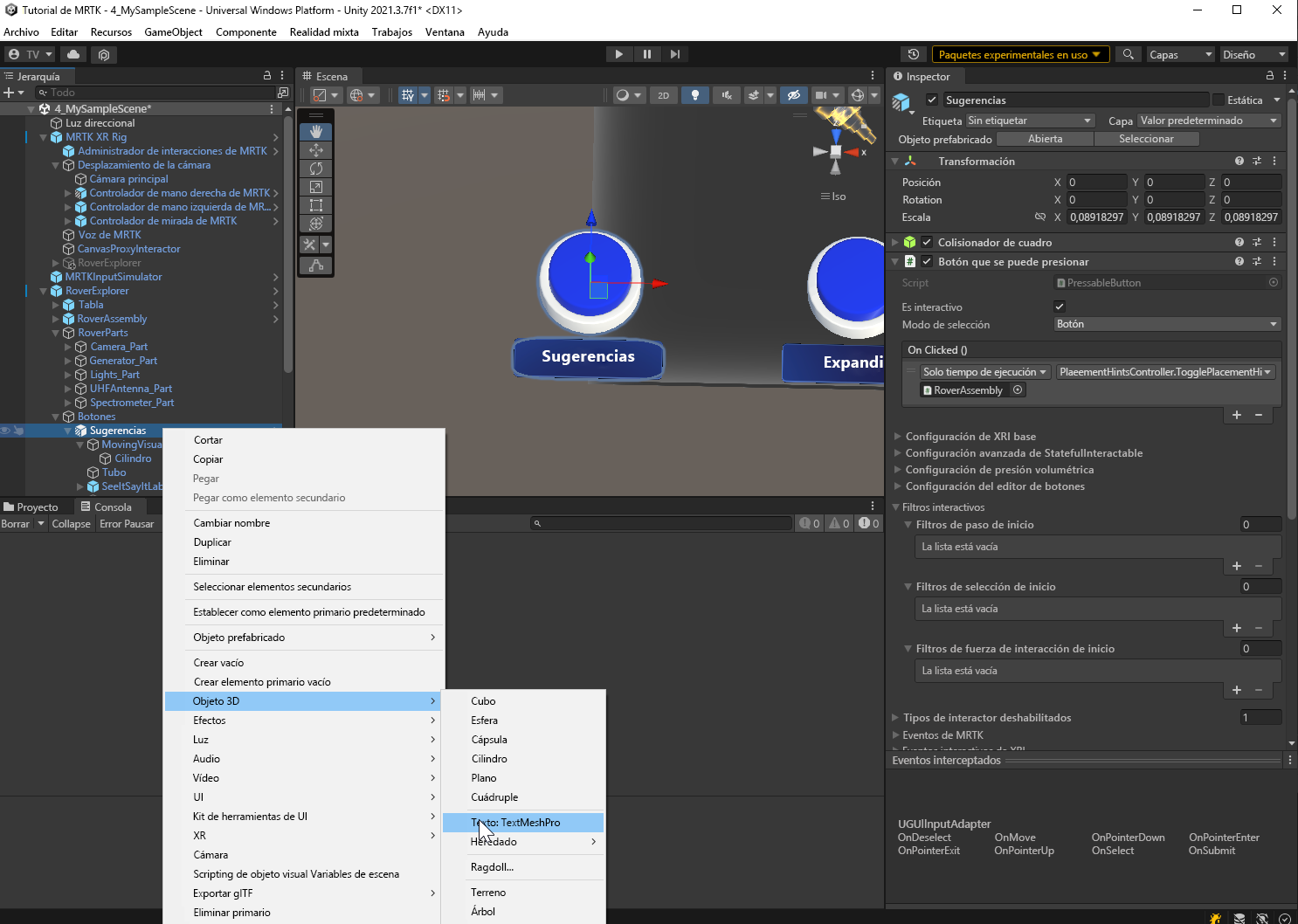Disable the Sugerencias object checkbox in Inspector
Screen dimensions: 1298x924
coord(932,100)
